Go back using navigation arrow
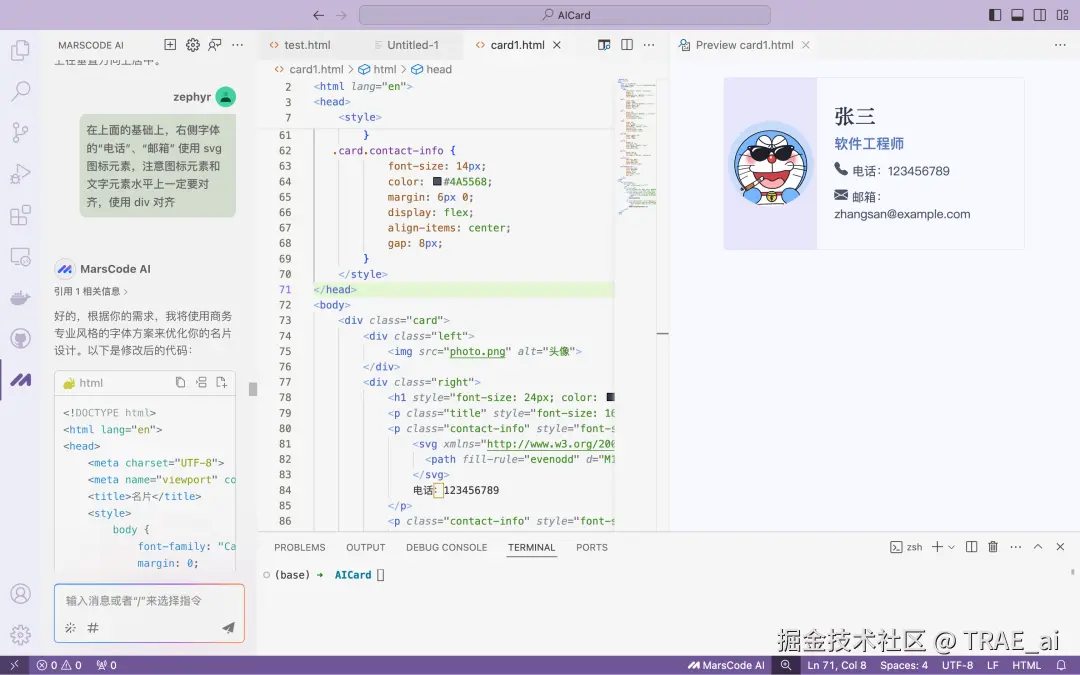1080x675 pixels. click(318, 15)
